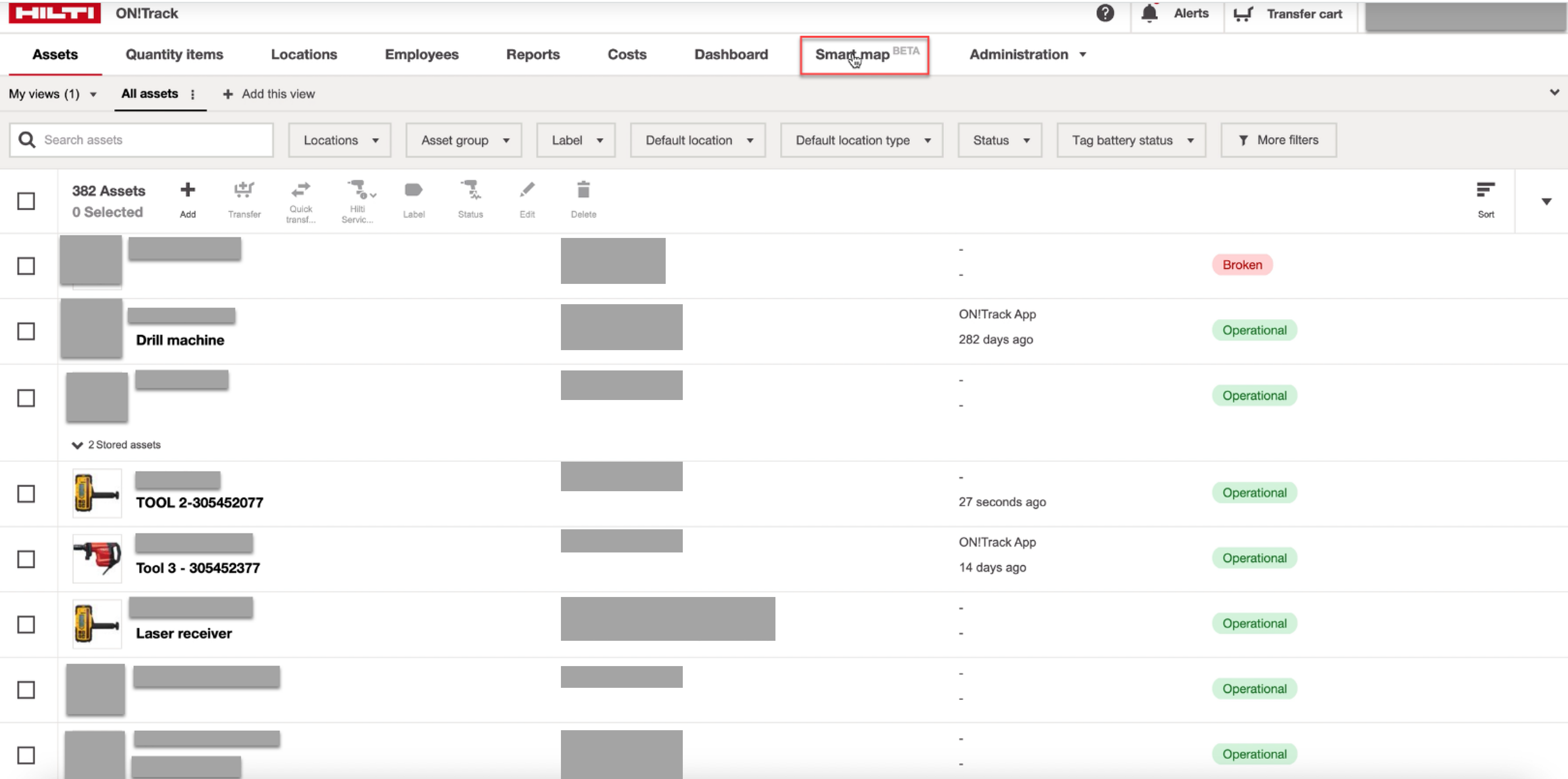
Task: Click the Laser receiver asset name
Action: 183,633
